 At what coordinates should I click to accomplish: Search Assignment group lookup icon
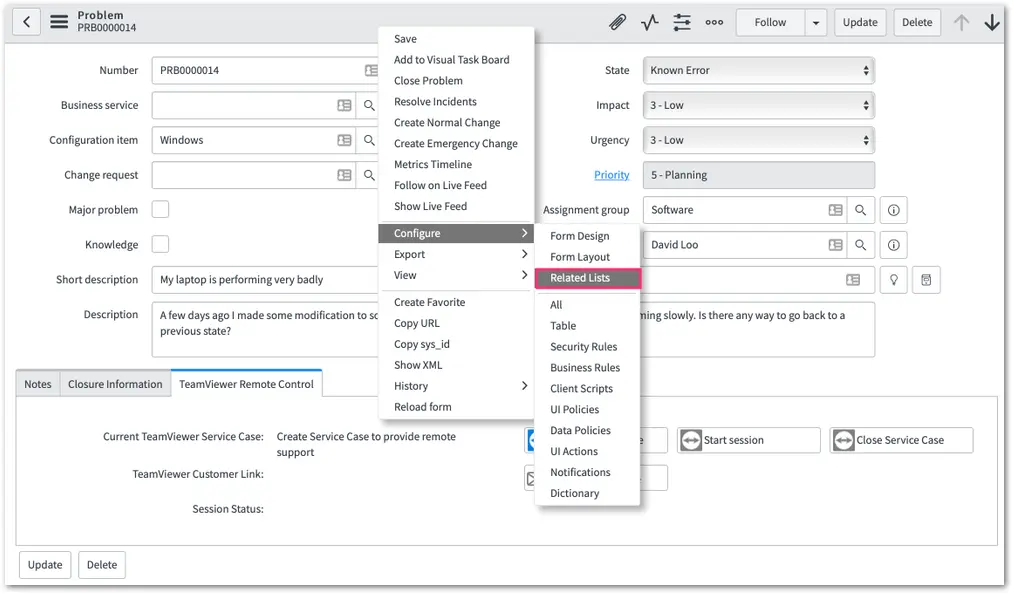[861, 210]
